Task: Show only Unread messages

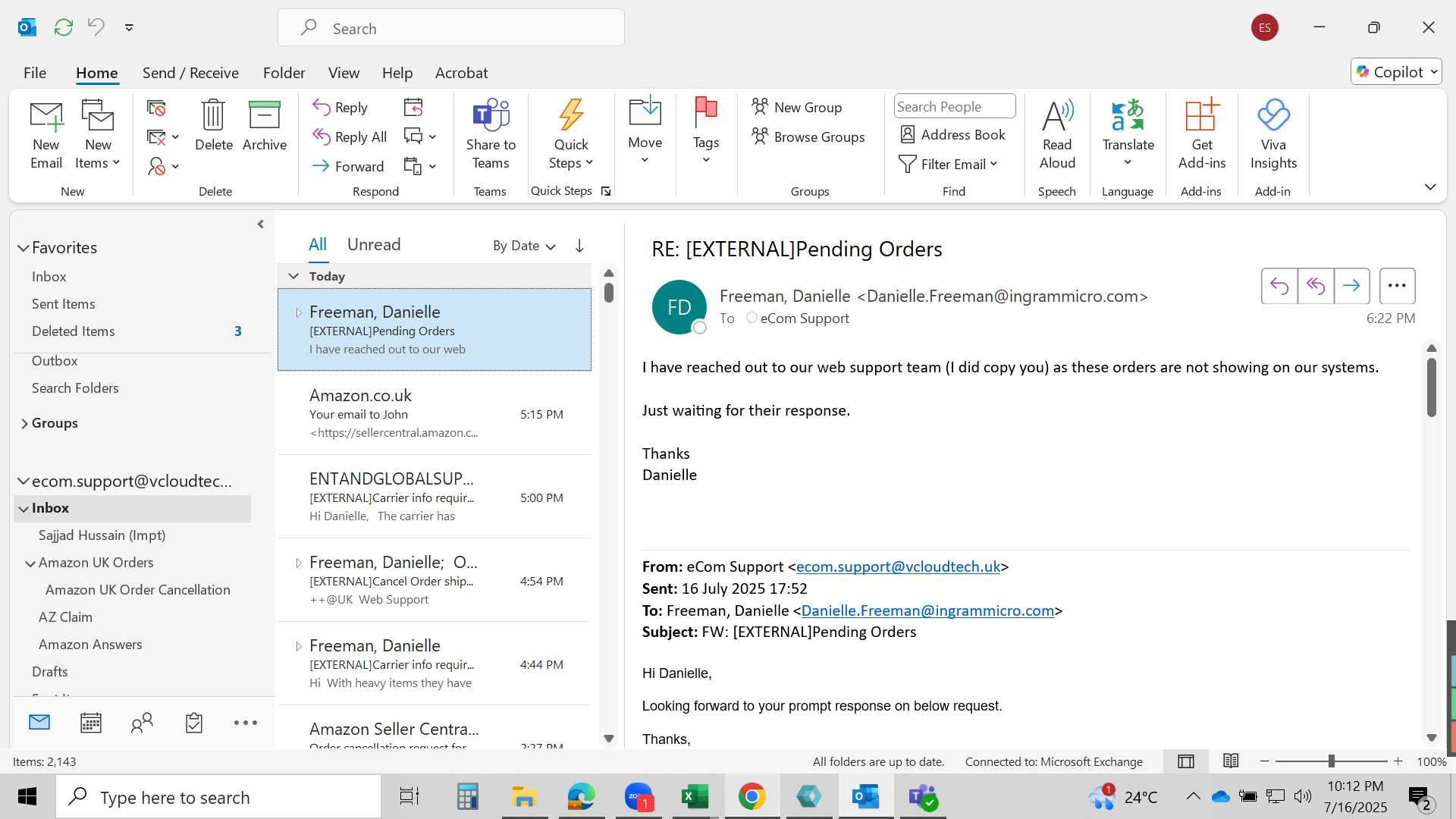Action: point(374,244)
